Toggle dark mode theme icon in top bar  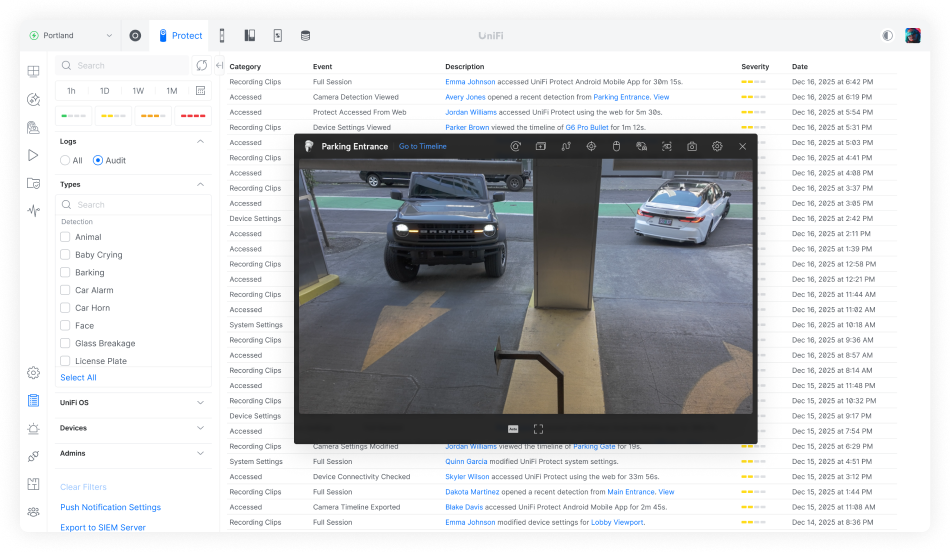pos(887,35)
